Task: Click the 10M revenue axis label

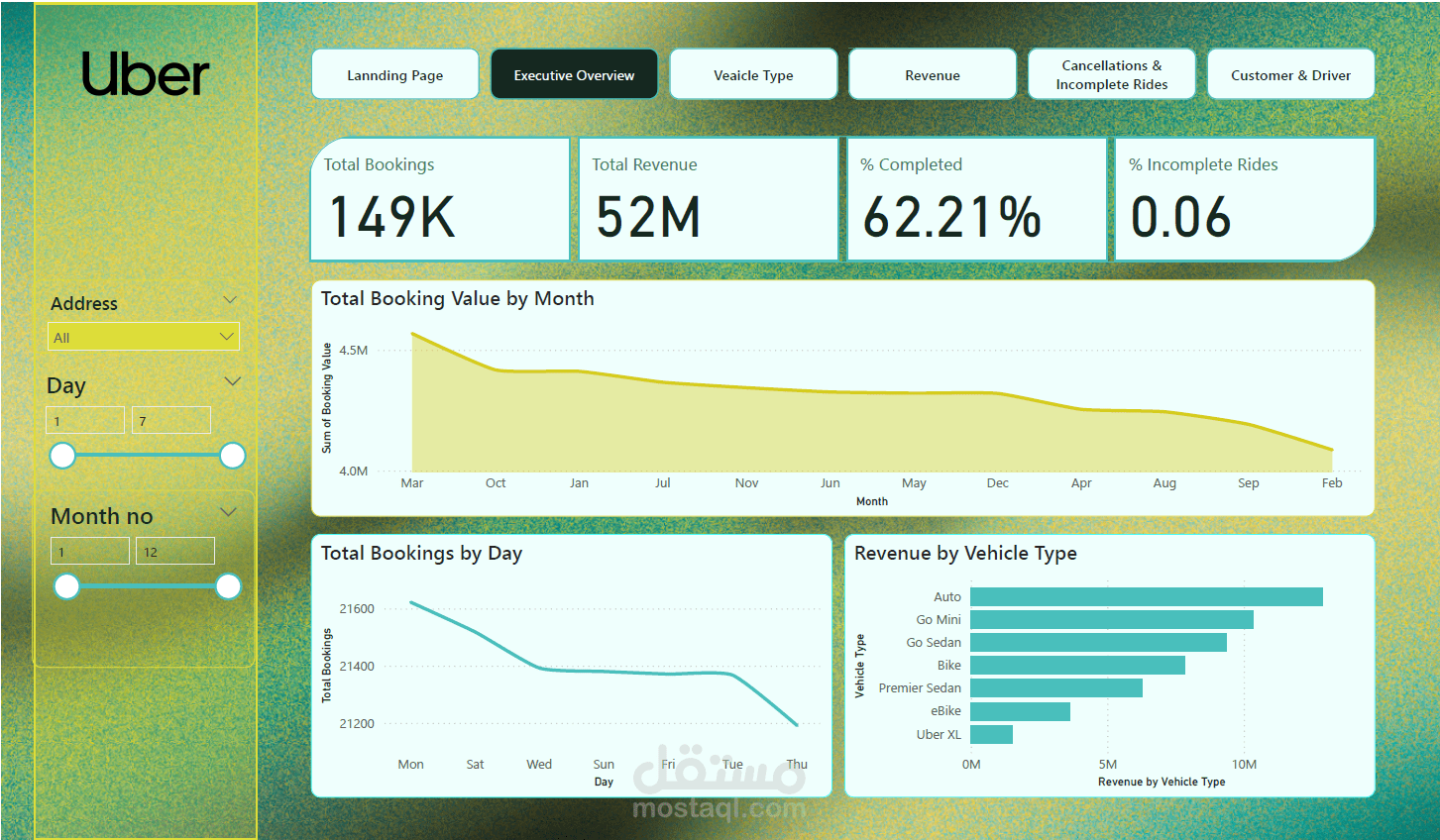Action: 1245,765
